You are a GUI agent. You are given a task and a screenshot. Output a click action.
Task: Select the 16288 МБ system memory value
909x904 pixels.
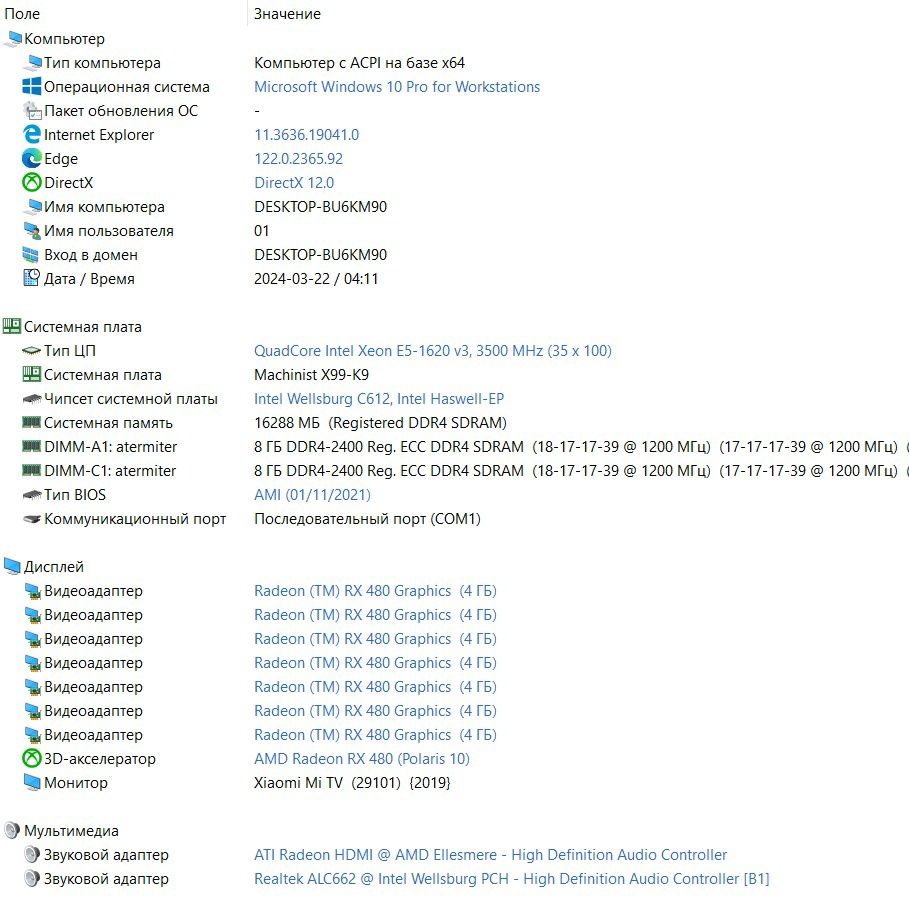pyautogui.click(x=380, y=423)
